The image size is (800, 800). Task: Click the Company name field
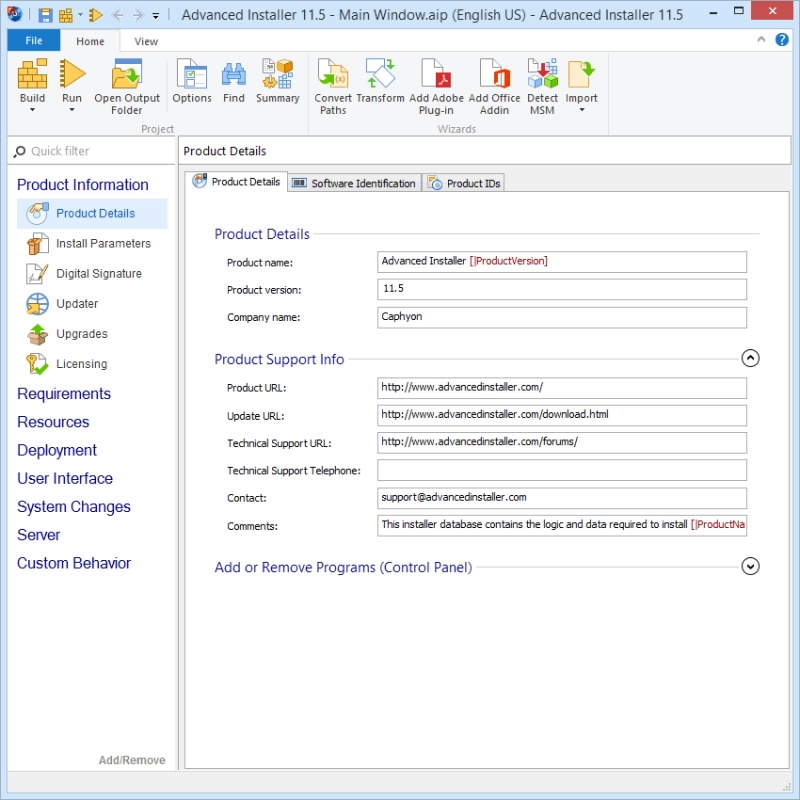tap(562, 317)
